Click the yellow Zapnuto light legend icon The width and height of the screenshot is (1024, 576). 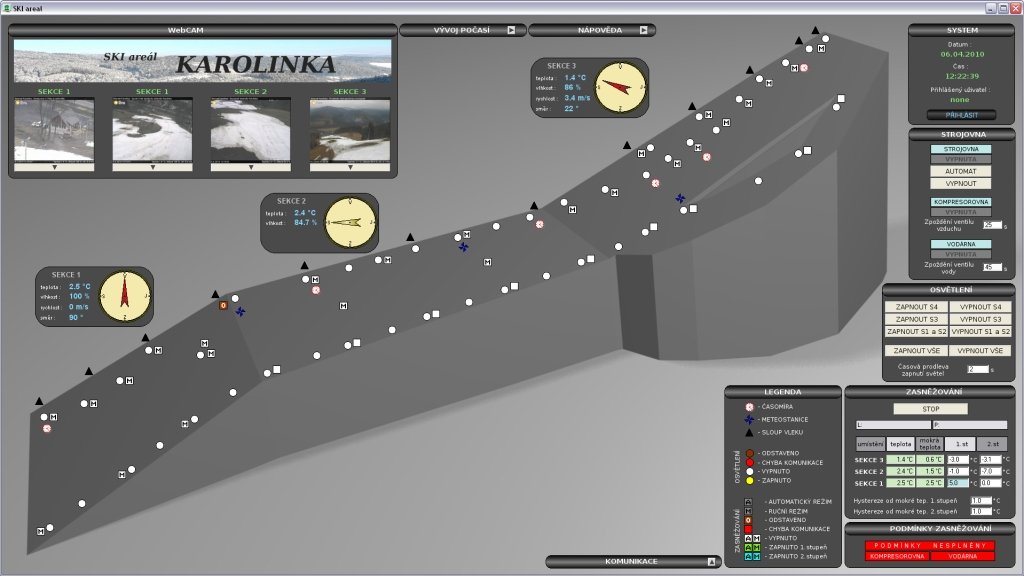point(749,480)
